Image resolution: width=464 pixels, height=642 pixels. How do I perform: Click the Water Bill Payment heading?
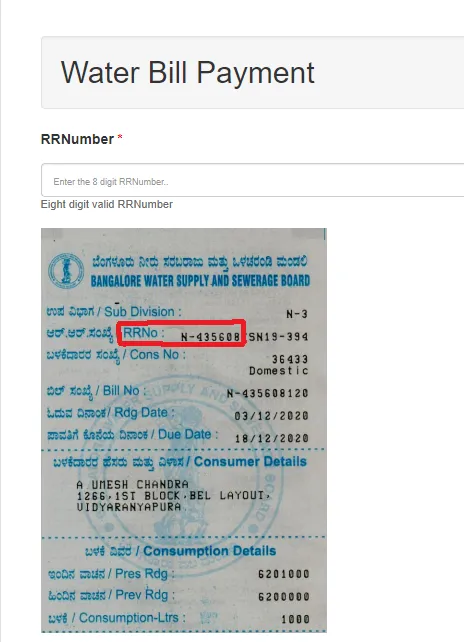pyautogui.click(x=188, y=72)
